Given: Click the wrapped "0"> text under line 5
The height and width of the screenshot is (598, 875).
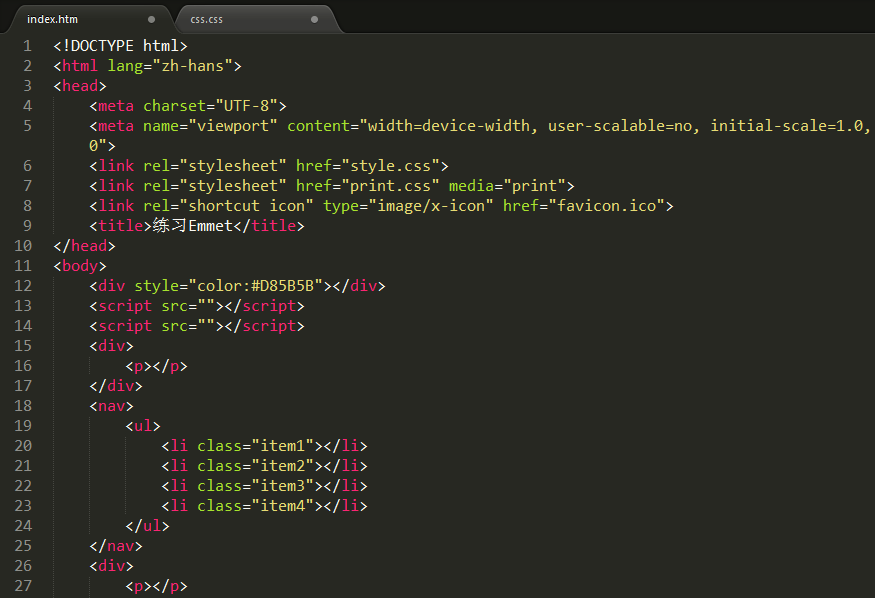Looking at the screenshot, I should [102, 146].
